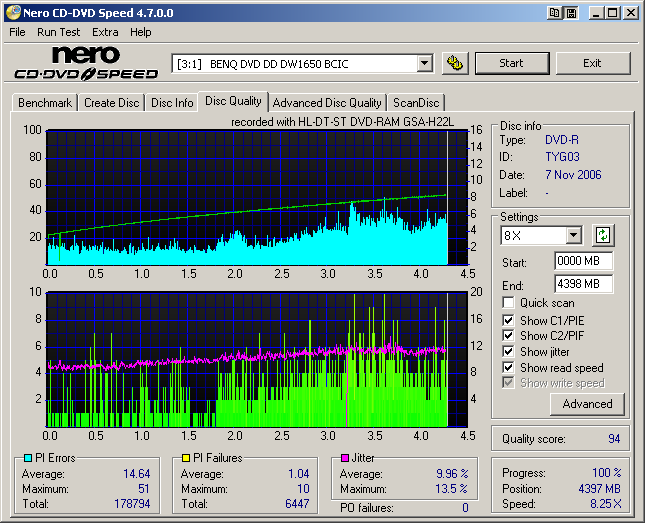
Task: Toggle the Quick scan checkbox
Action: (x=508, y=303)
